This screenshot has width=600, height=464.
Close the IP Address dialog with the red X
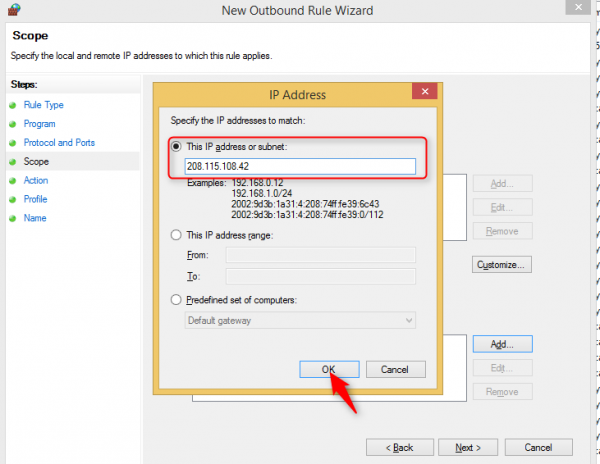click(x=425, y=91)
